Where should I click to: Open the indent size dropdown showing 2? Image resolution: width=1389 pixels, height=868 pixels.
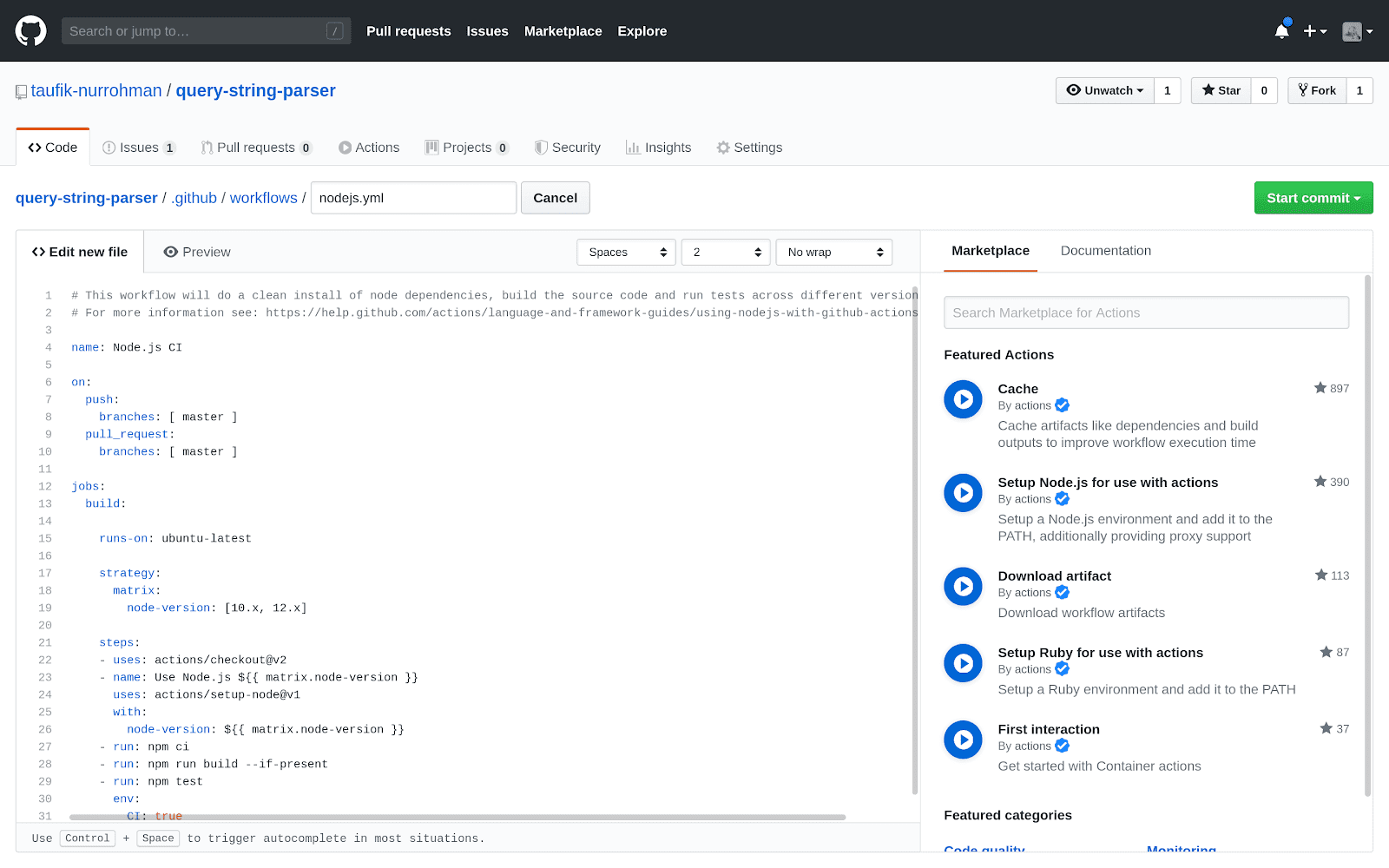click(x=726, y=252)
